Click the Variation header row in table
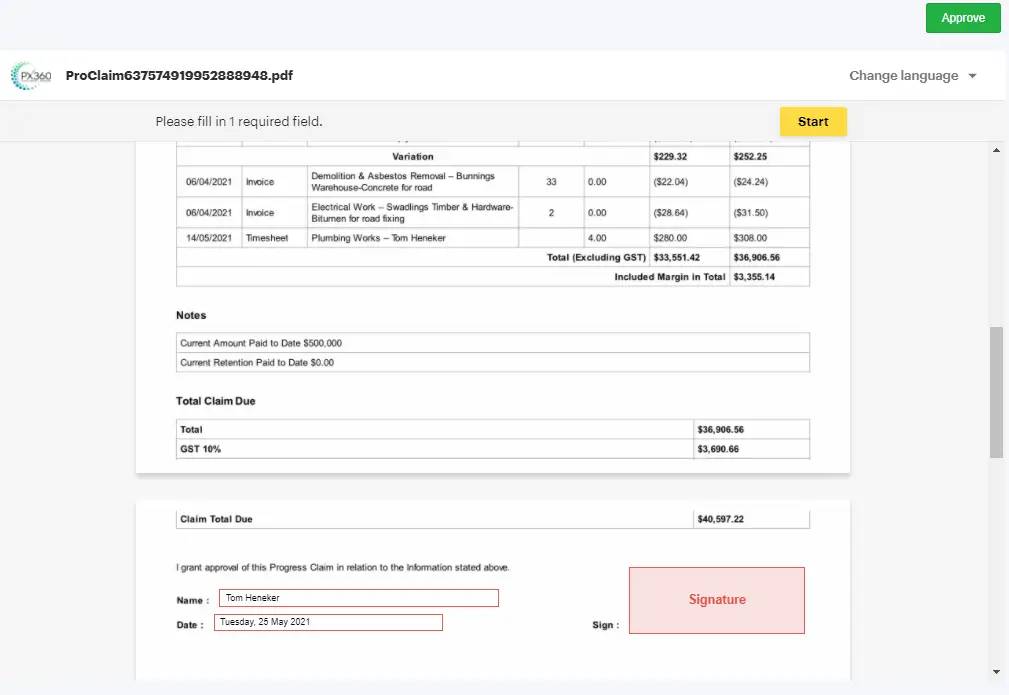 pos(413,157)
